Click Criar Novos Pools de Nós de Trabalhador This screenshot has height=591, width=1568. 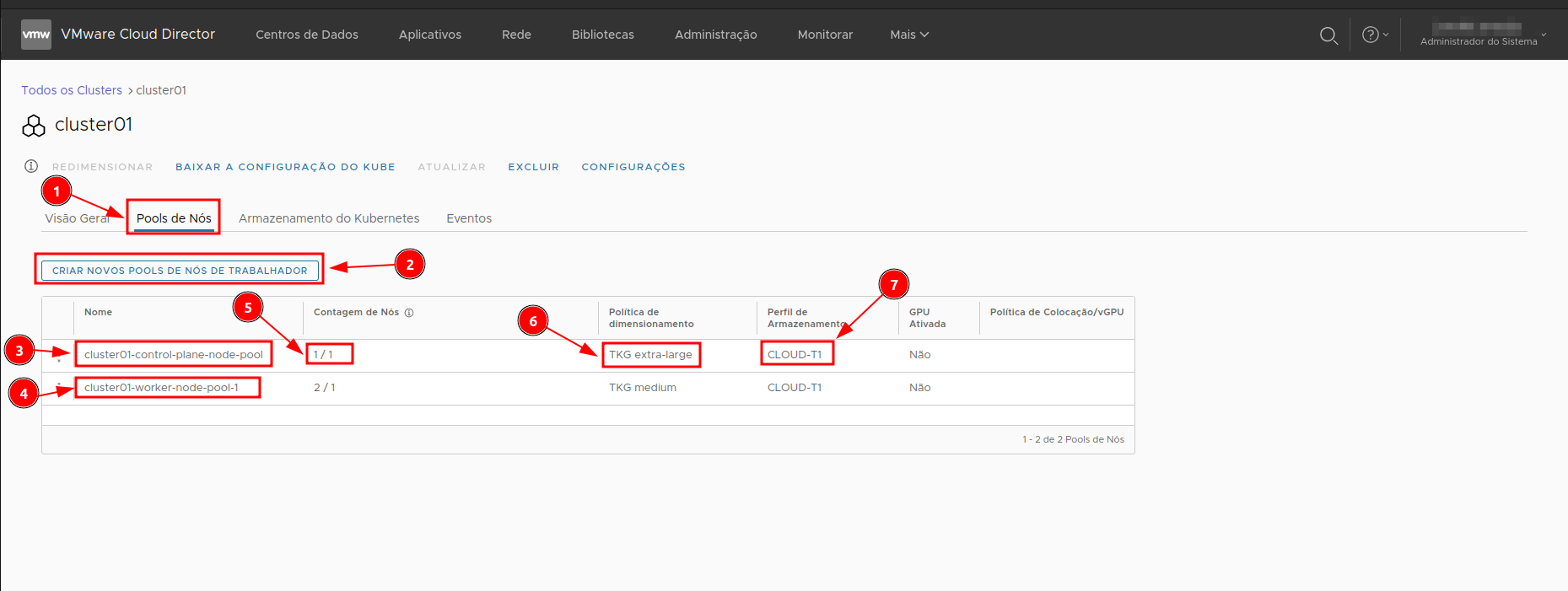180,271
